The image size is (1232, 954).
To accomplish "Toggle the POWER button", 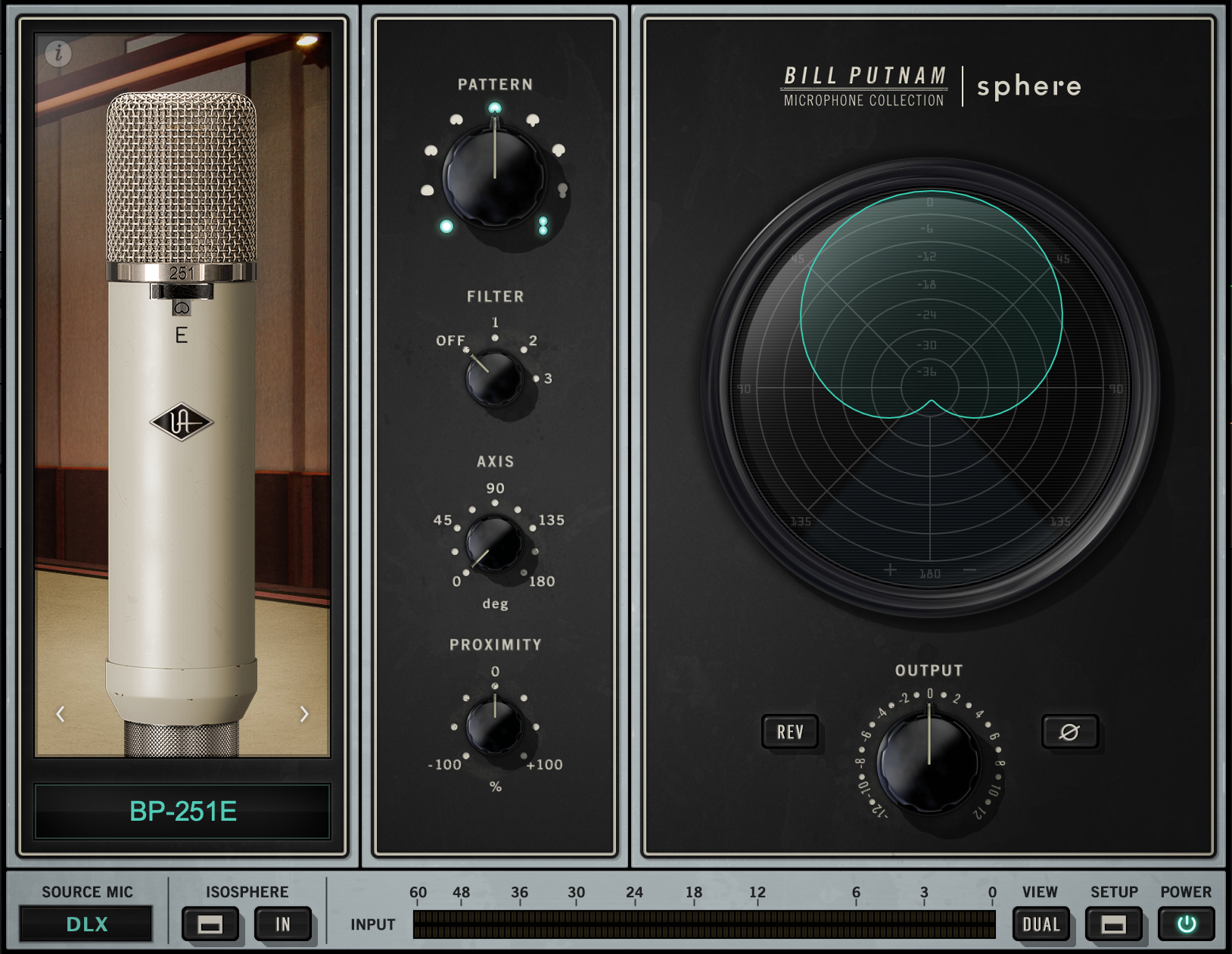I will 1186,924.
